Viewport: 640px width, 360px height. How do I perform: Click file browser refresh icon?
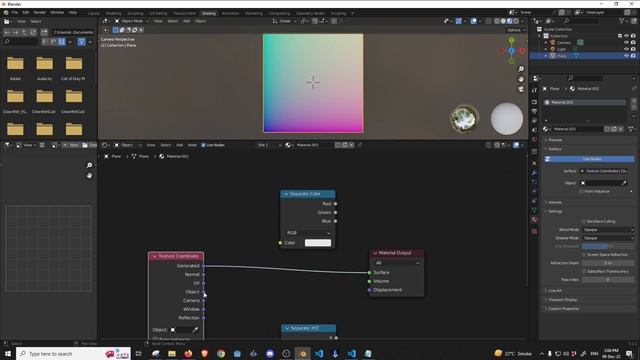33,32
